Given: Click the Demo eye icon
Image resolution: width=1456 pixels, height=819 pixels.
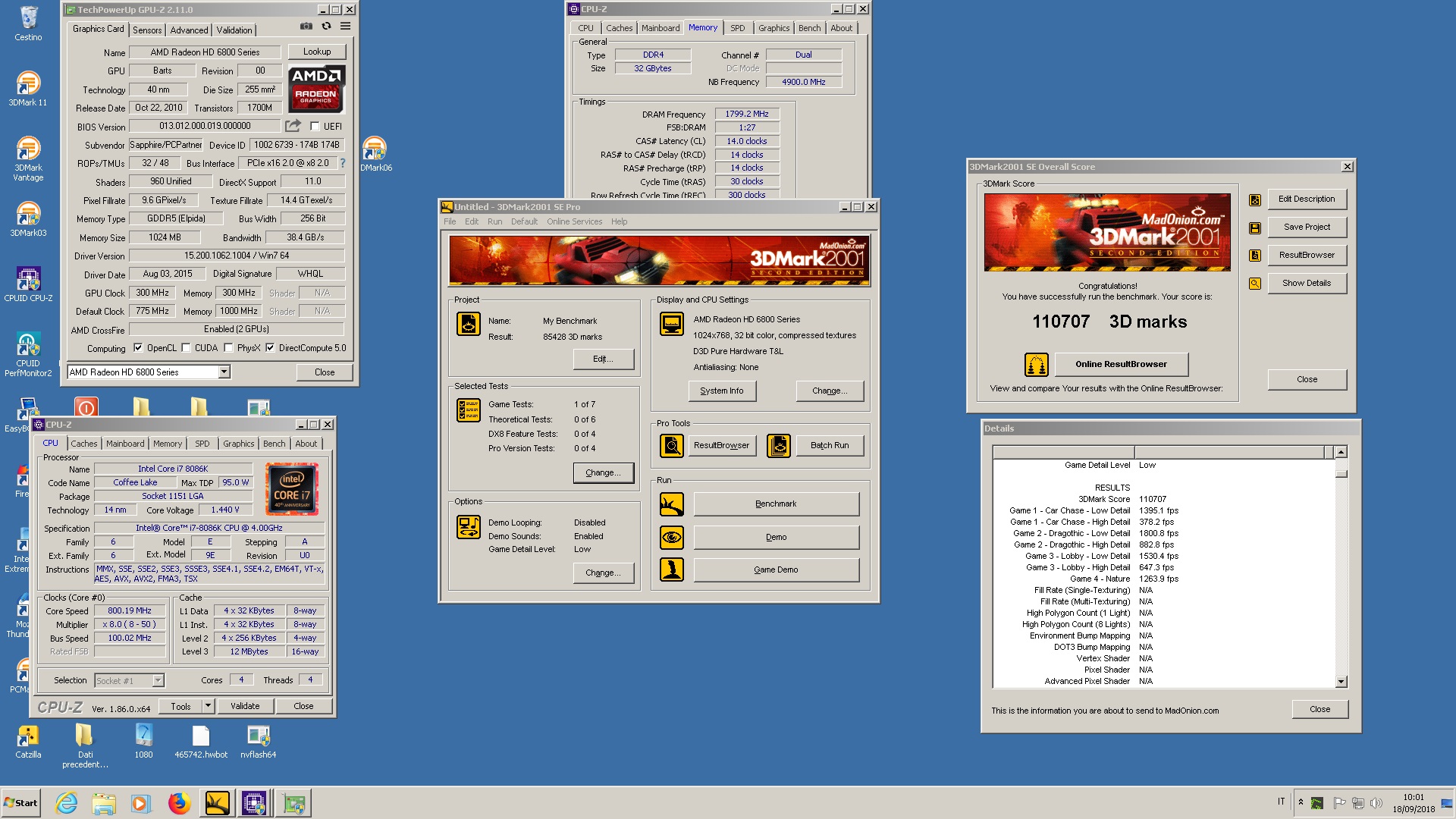Looking at the screenshot, I should click(x=672, y=538).
